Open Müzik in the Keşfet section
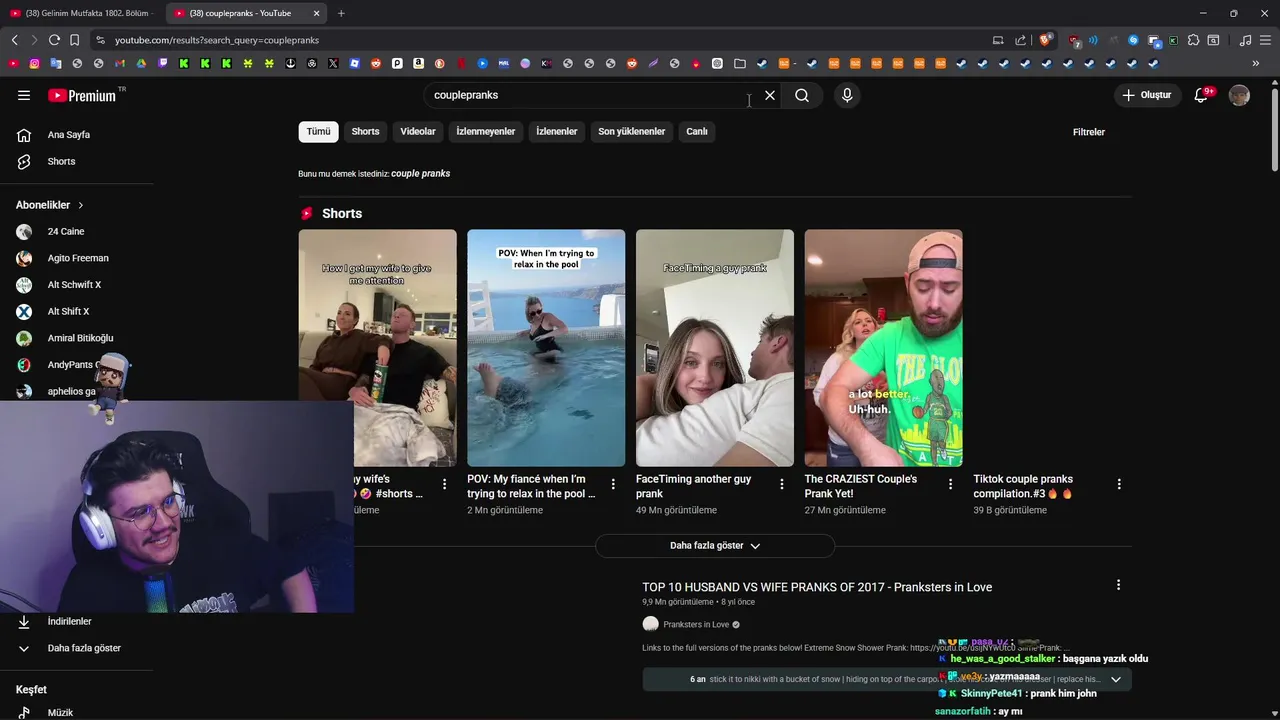This screenshot has width=1280, height=720. (x=60, y=712)
